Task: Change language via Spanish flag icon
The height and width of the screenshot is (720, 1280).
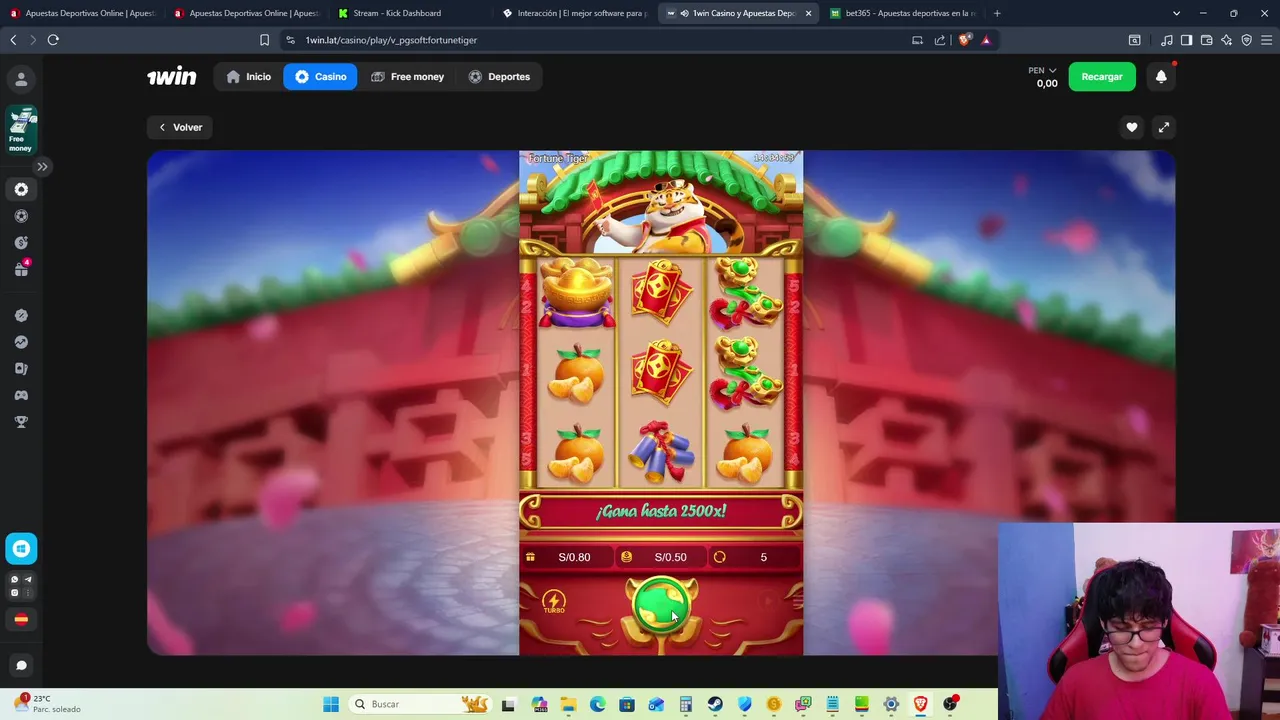Action: pos(21,619)
